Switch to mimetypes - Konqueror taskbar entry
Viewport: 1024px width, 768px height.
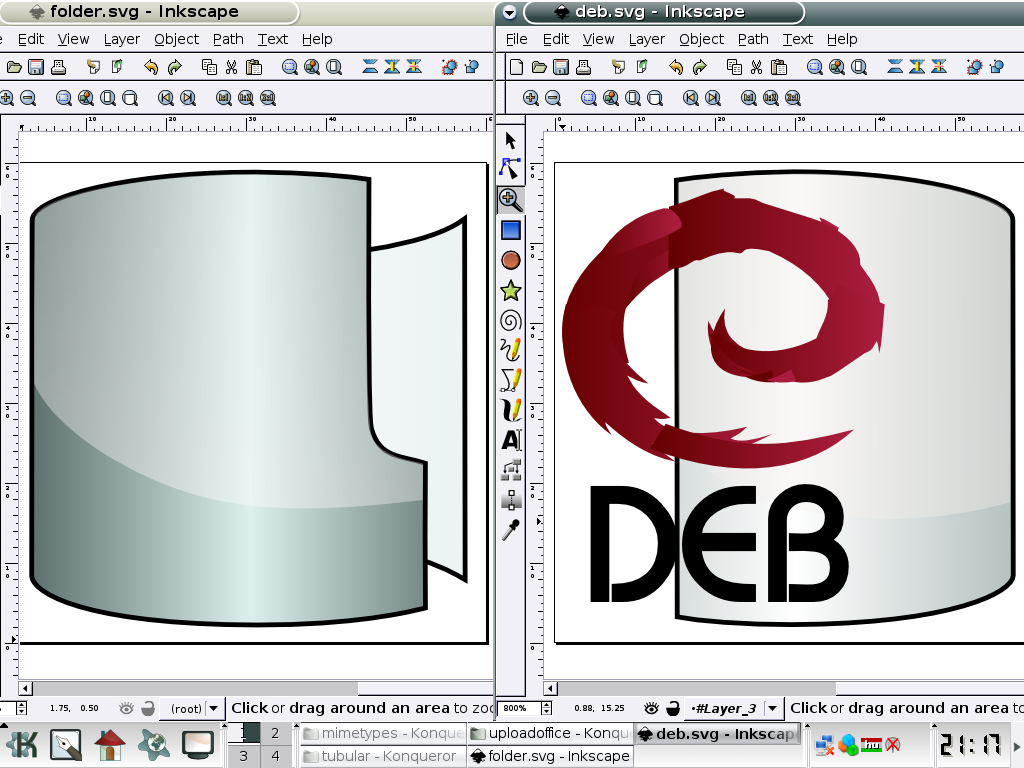tap(383, 733)
